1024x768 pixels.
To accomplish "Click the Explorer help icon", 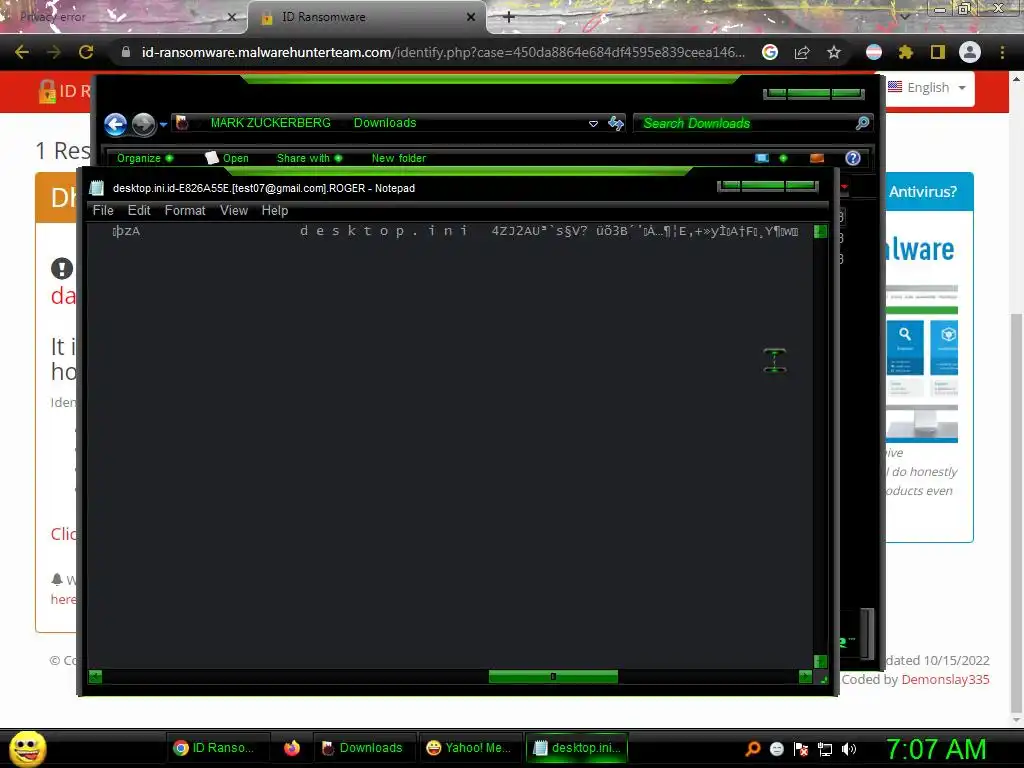I will (853, 158).
